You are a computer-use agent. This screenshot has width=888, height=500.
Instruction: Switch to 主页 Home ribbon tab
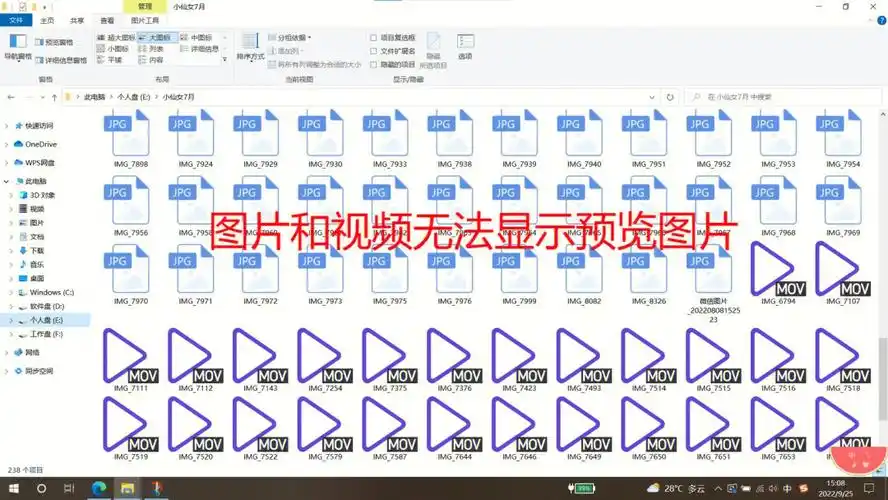pos(47,20)
